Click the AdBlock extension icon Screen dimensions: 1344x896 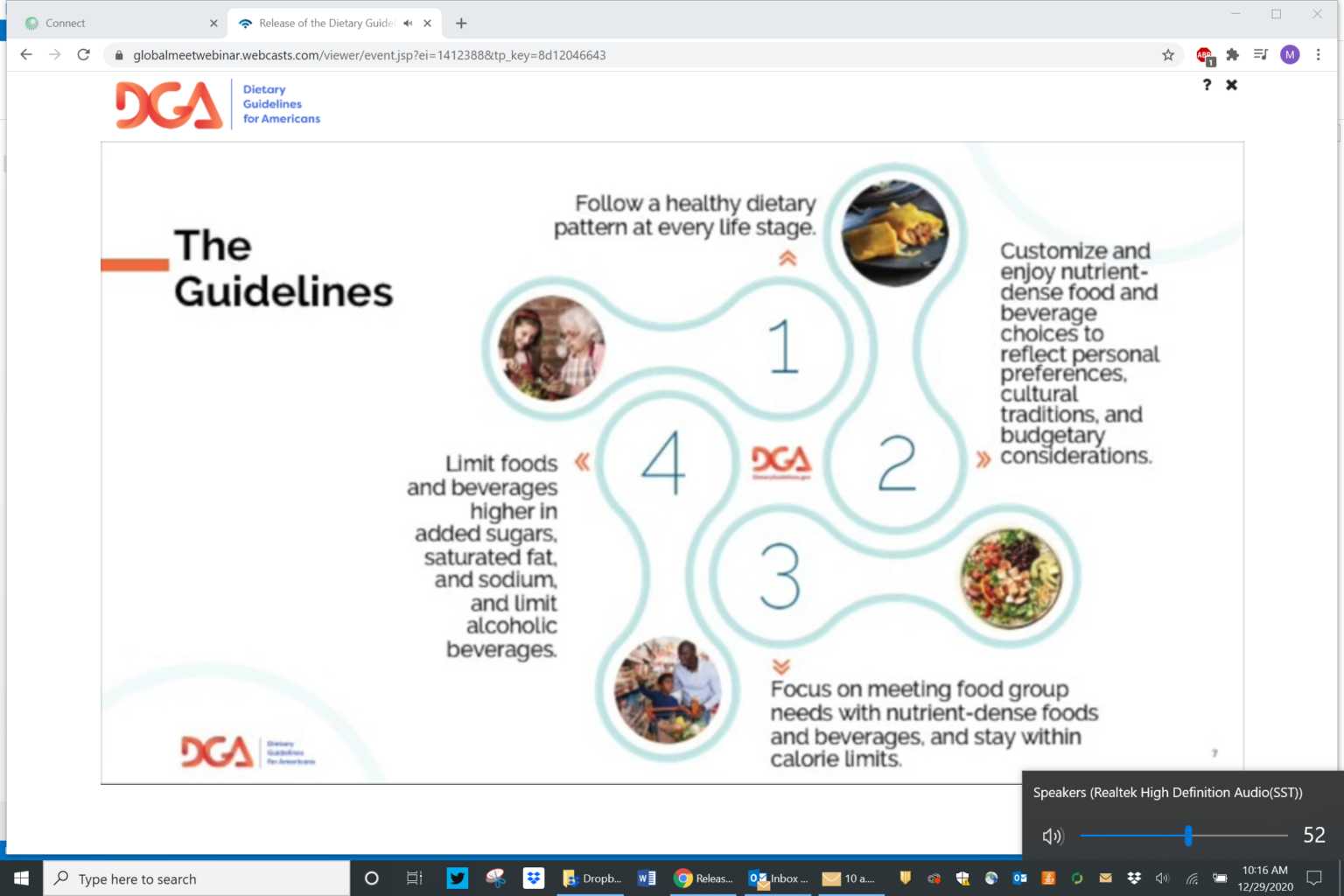tap(1204, 54)
